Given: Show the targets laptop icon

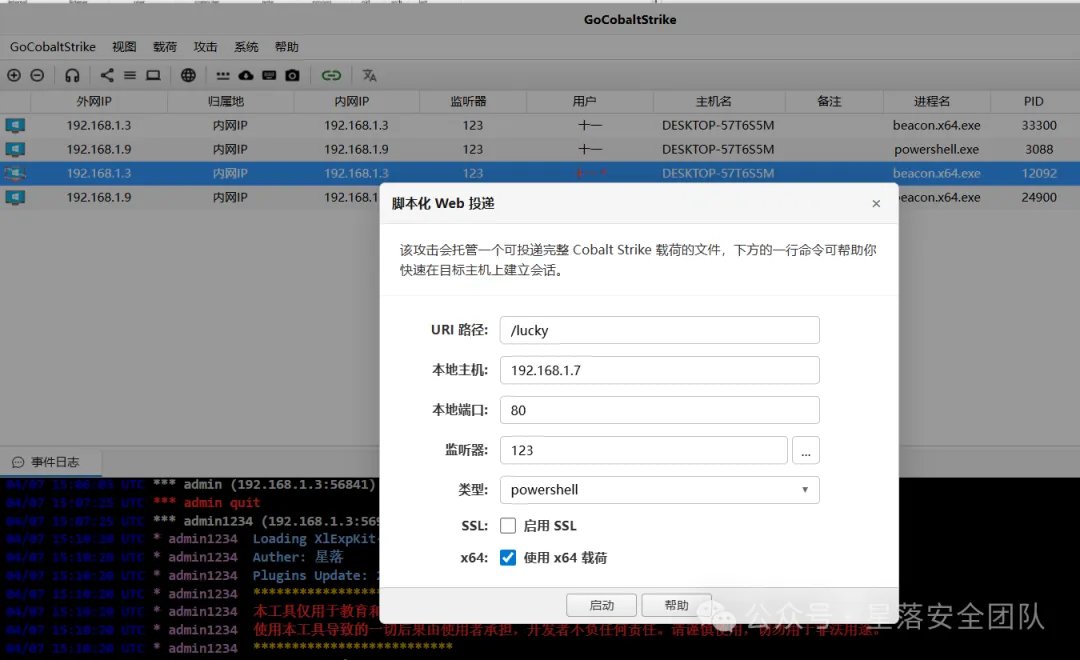Looking at the screenshot, I should coord(153,75).
